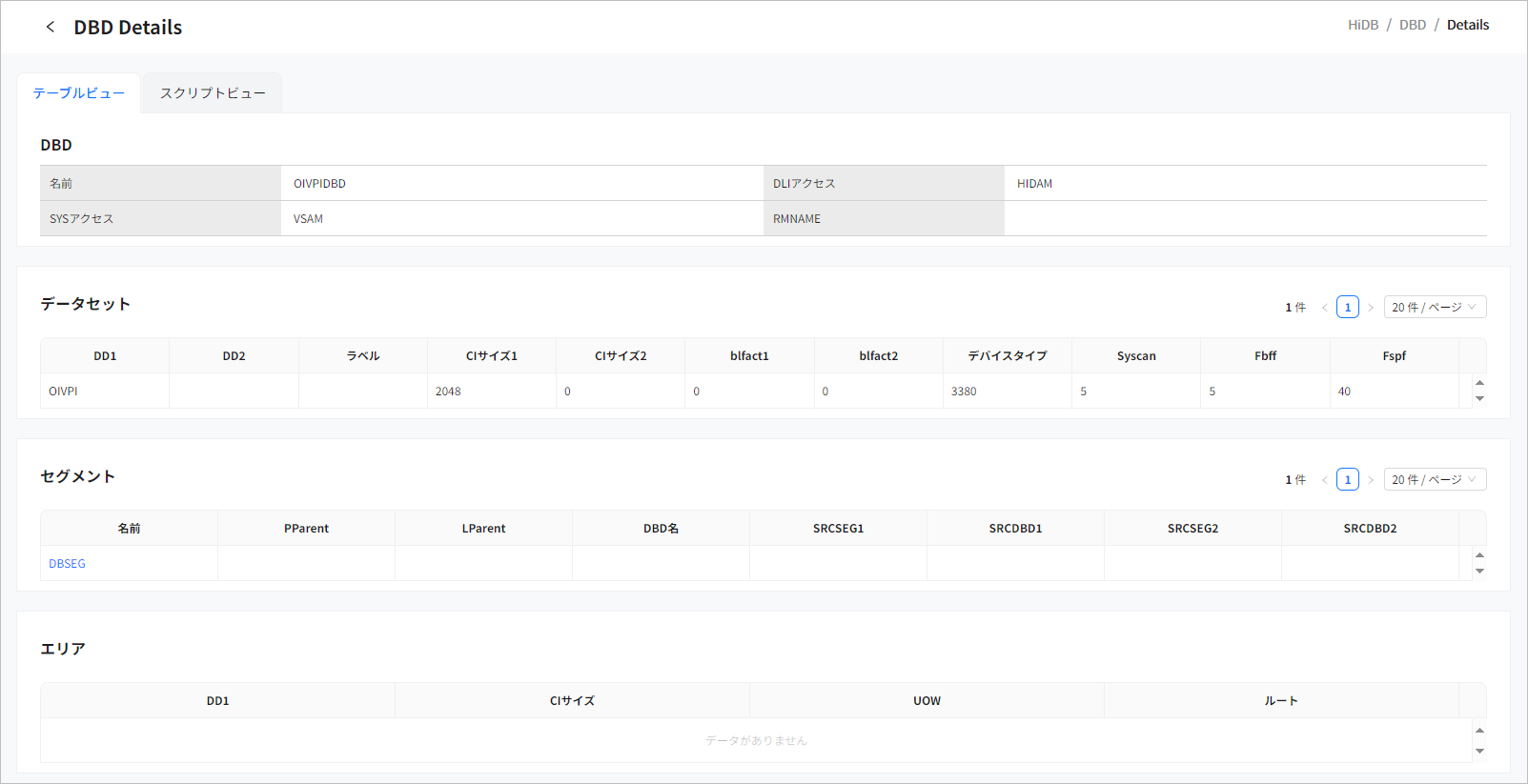Select page 1 in データセット pagination
Viewport: 1528px width, 784px height.
pyautogui.click(x=1347, y=308)
